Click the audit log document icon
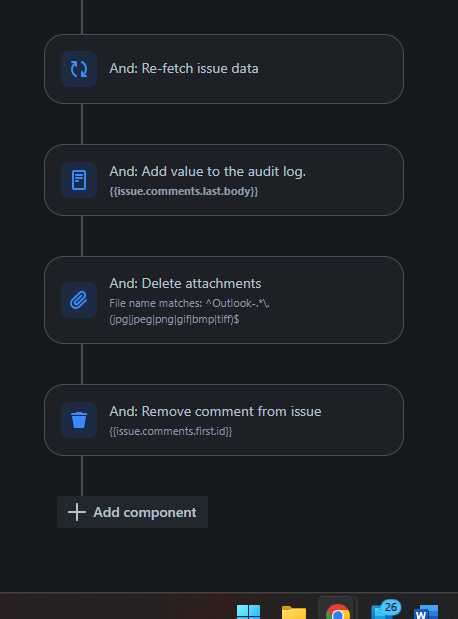Viewport: 458px width, 619px height. coord(79,180)
